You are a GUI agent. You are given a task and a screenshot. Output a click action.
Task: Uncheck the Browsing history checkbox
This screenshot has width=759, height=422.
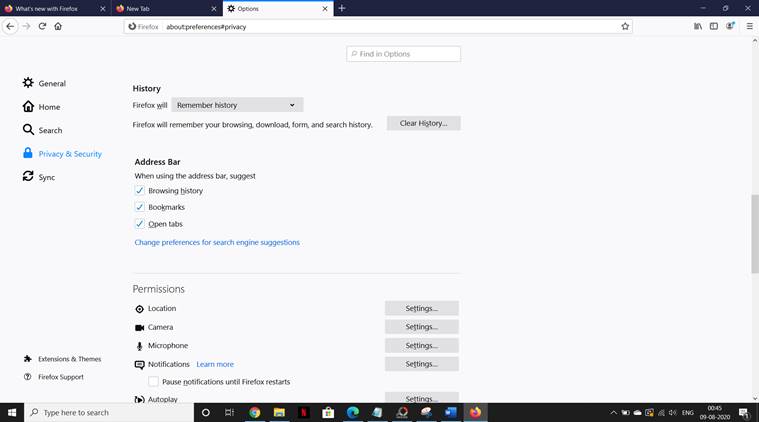(x=140, y=191)
